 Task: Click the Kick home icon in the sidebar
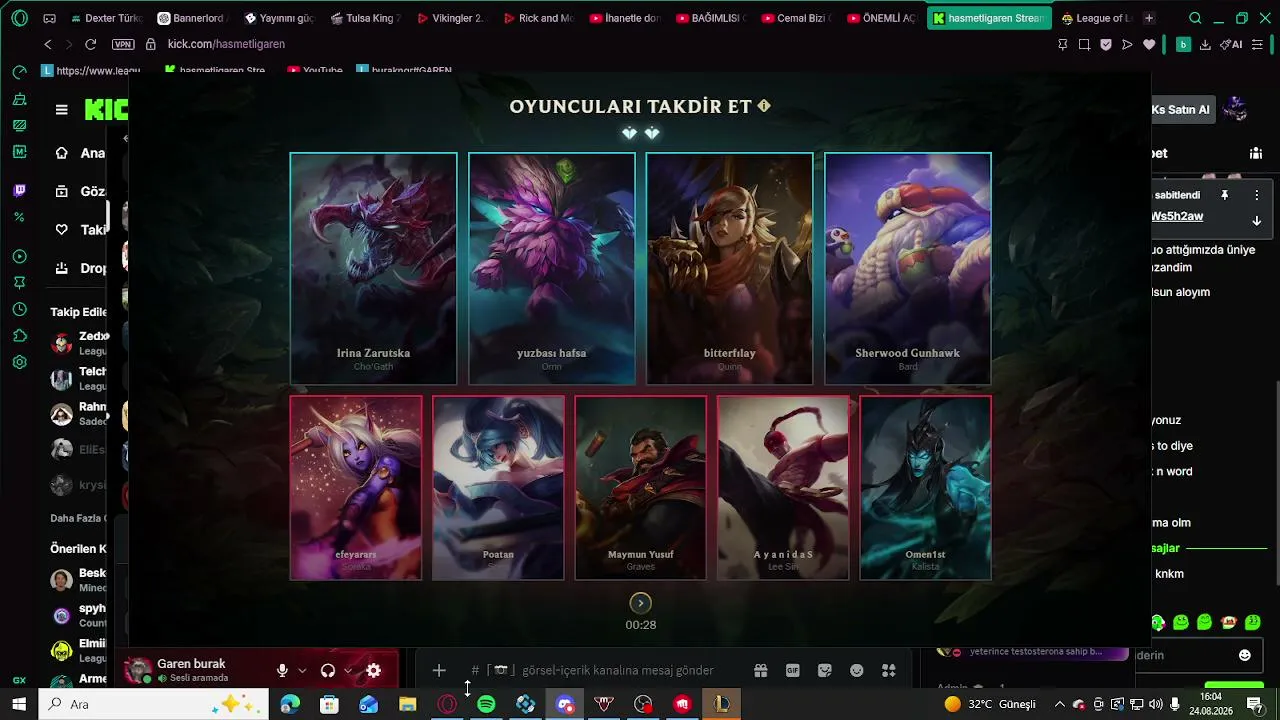coord(62,153)
